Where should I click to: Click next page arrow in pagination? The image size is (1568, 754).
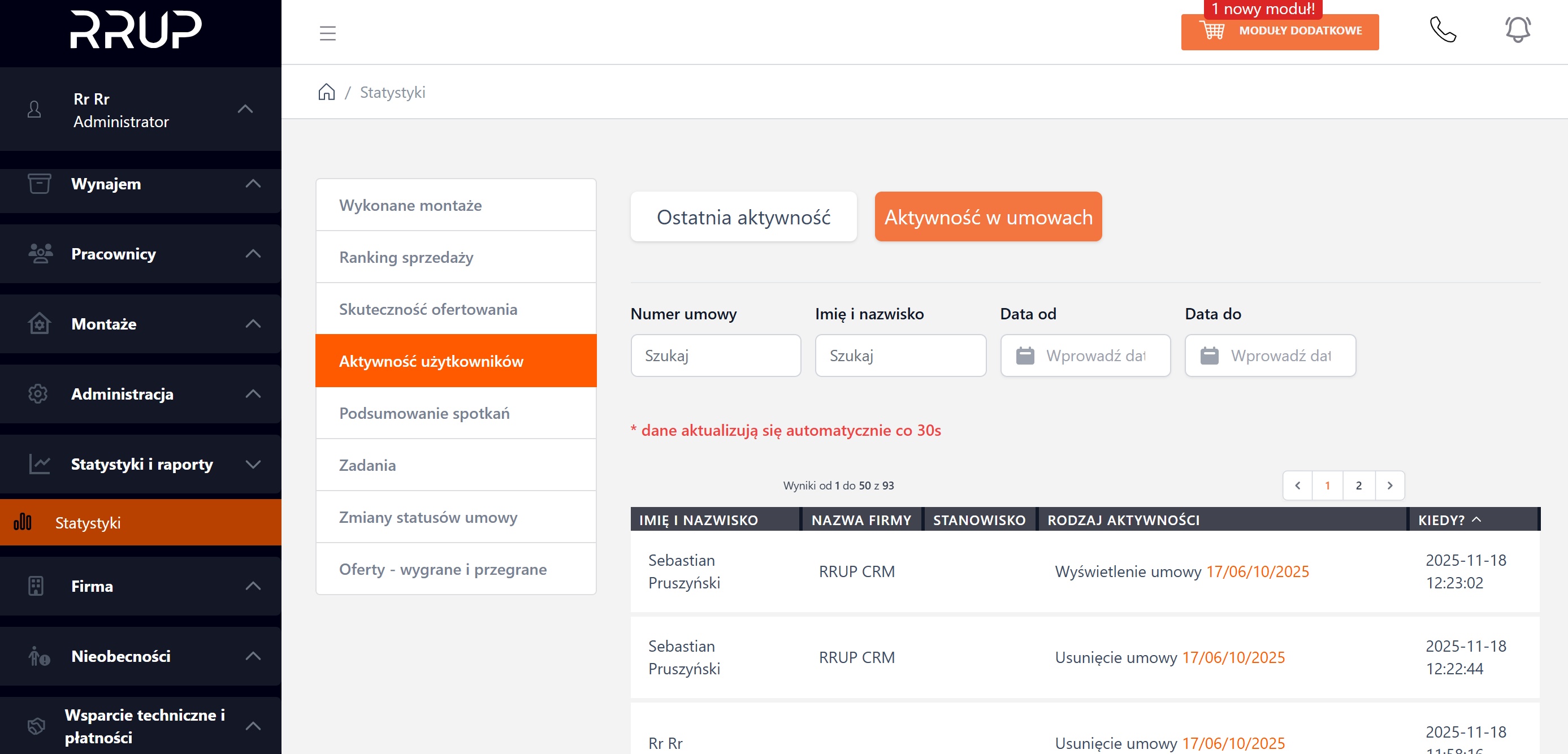coord(1389,485)
